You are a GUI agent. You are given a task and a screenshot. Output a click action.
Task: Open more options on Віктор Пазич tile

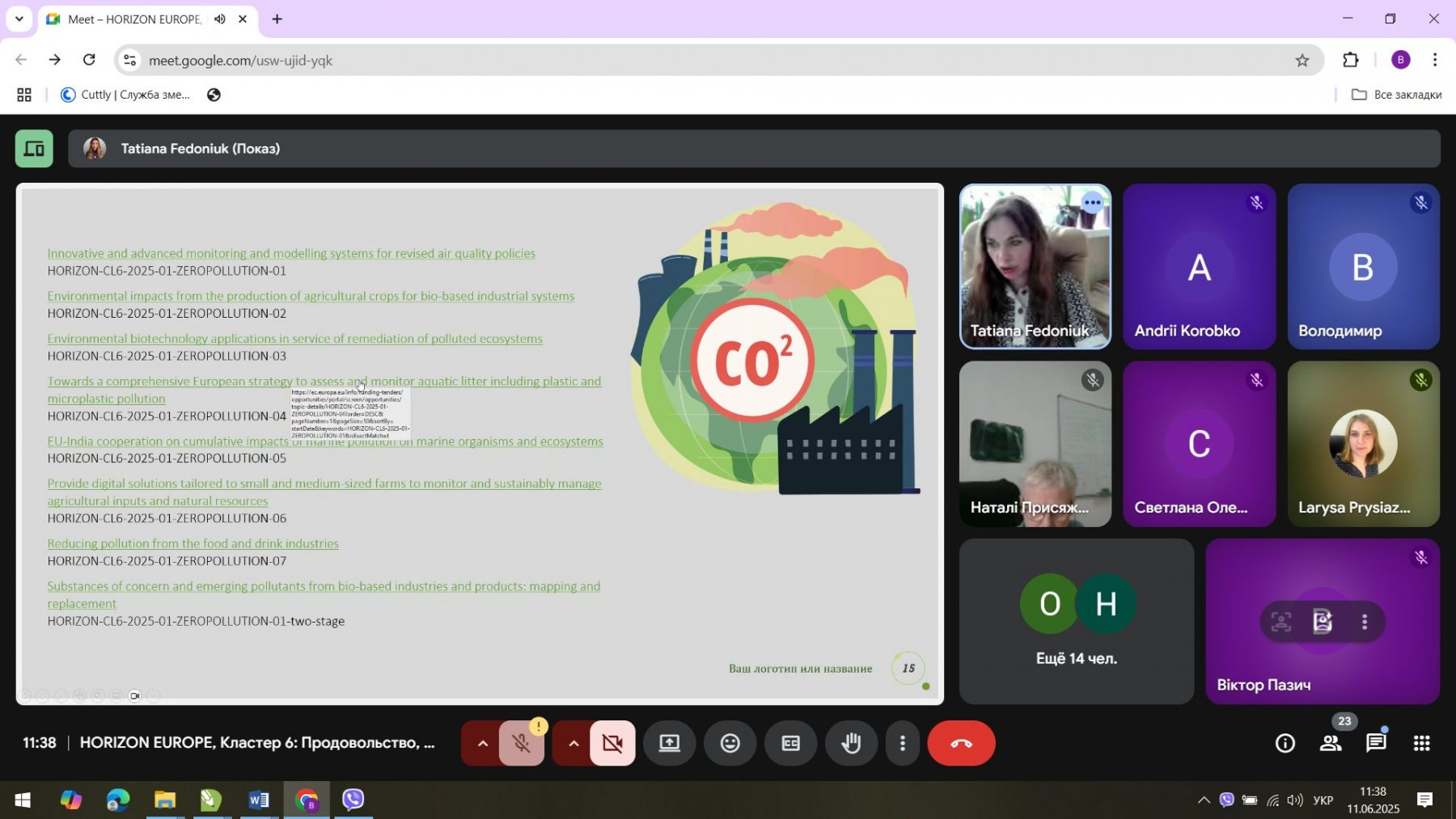coord(1365,622)
